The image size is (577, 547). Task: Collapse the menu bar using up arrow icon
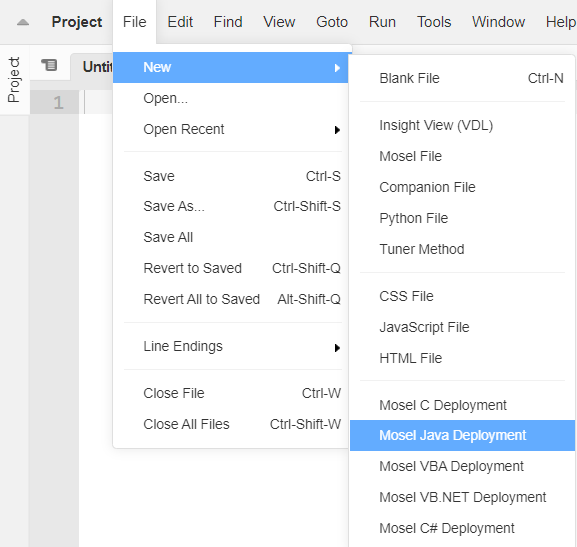tap(23, 22)
